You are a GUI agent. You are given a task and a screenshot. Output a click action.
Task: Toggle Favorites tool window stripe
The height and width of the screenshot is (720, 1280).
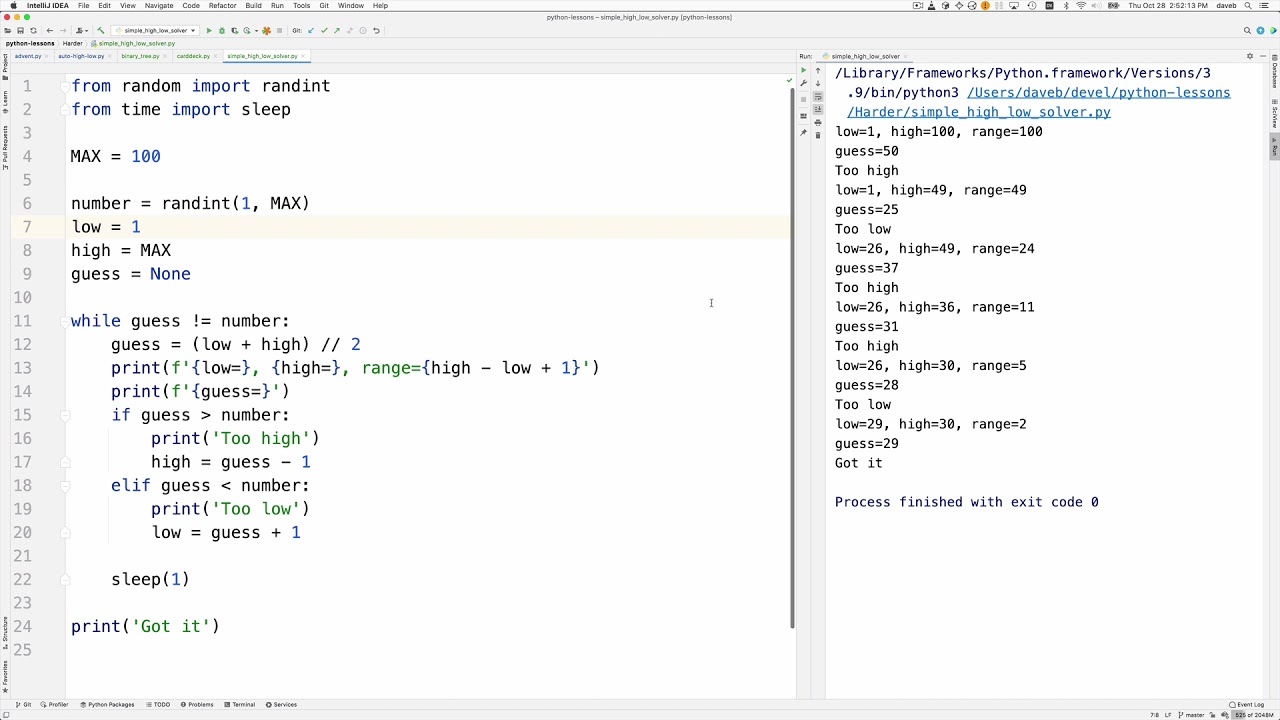[4, 678]
